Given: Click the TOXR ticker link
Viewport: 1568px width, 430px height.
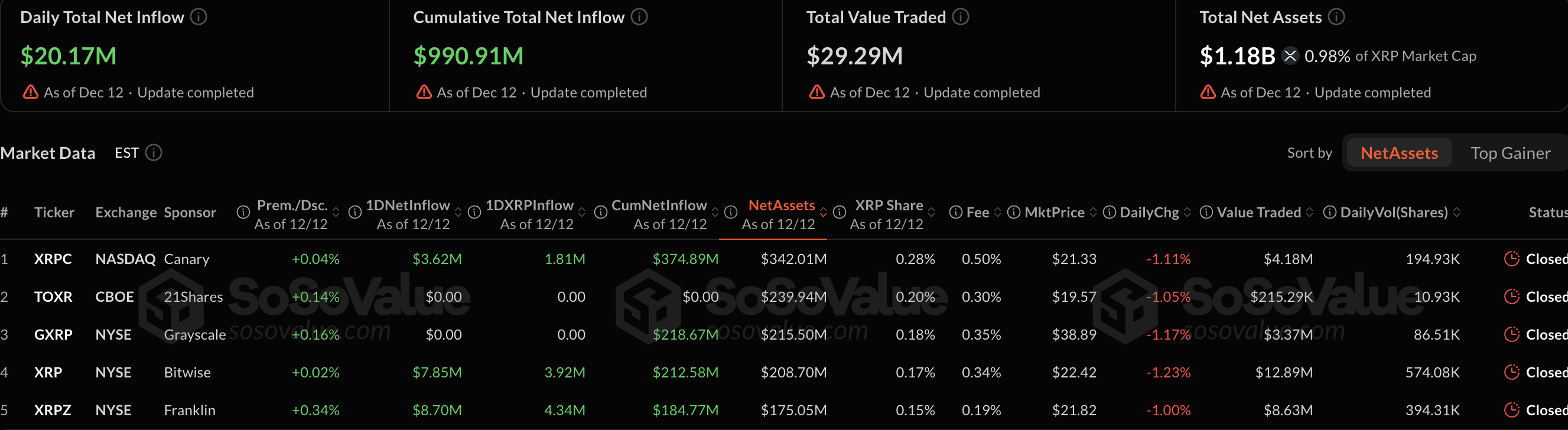Looking at the screenshot, I should [54, 296].
